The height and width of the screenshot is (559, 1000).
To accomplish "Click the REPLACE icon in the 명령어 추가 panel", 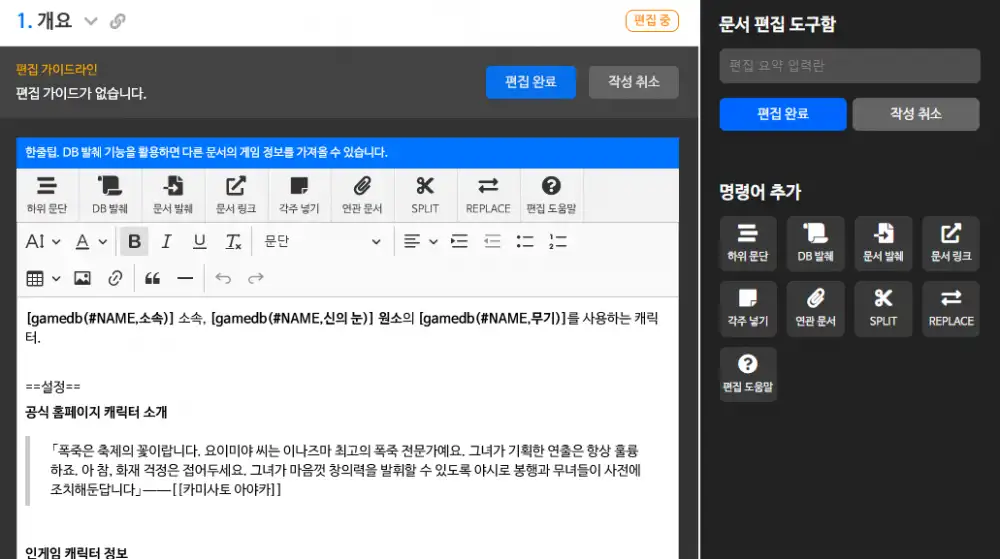I will [x=950, y=306].
